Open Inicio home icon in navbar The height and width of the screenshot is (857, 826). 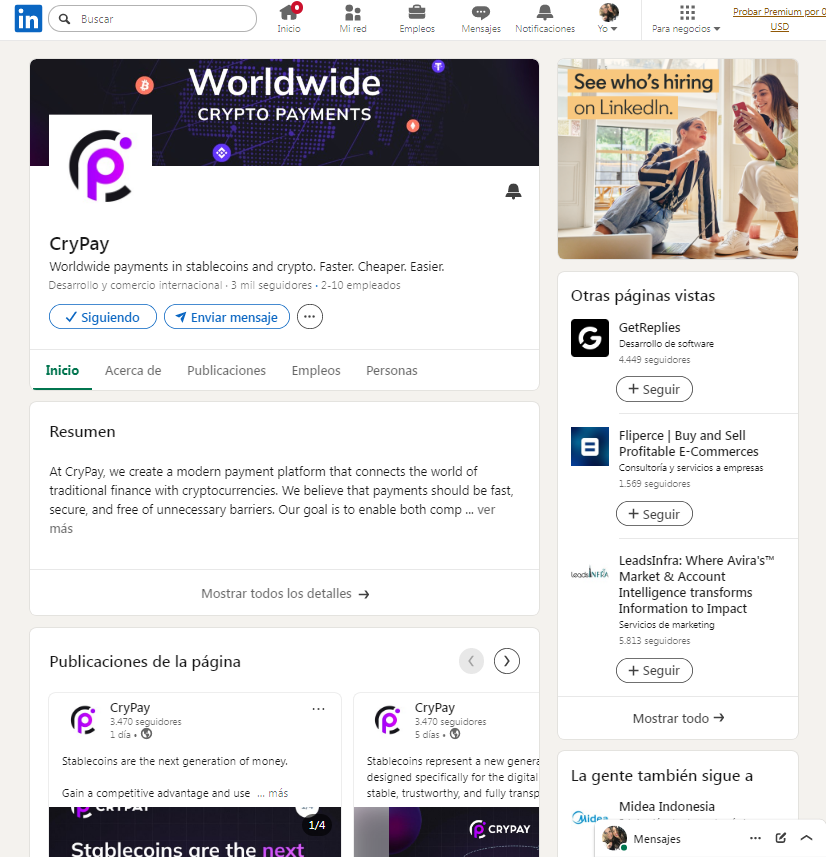tap(289, 19)
